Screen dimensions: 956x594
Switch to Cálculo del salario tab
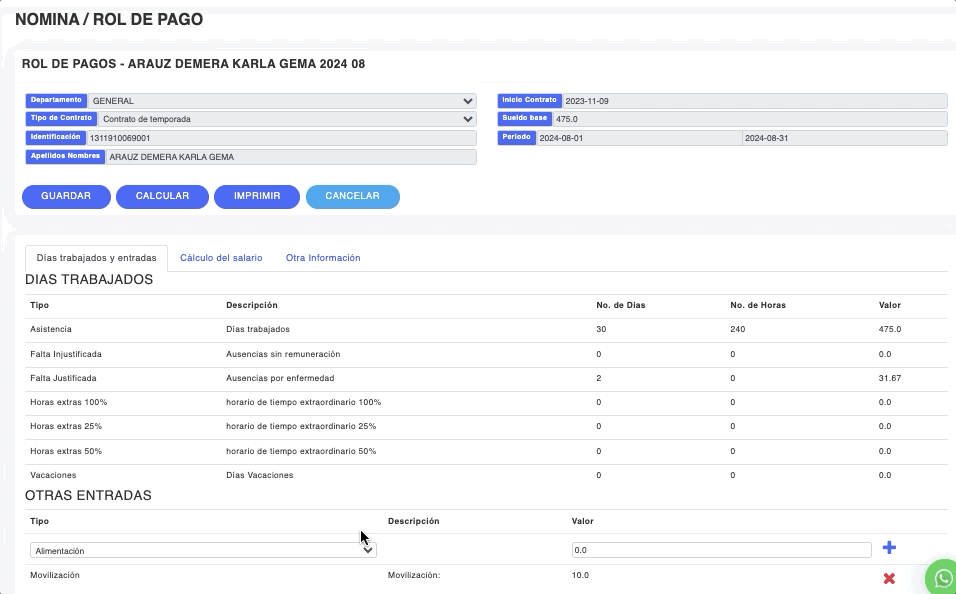coord(221,258)
